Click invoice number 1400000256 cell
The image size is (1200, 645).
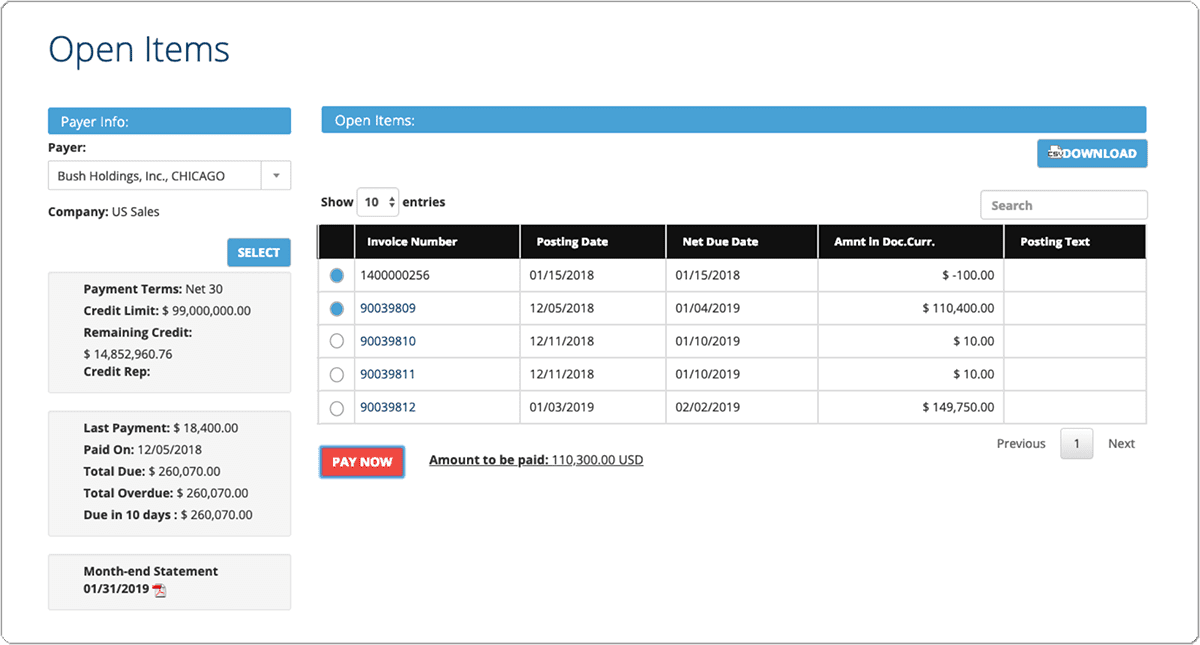437,275
